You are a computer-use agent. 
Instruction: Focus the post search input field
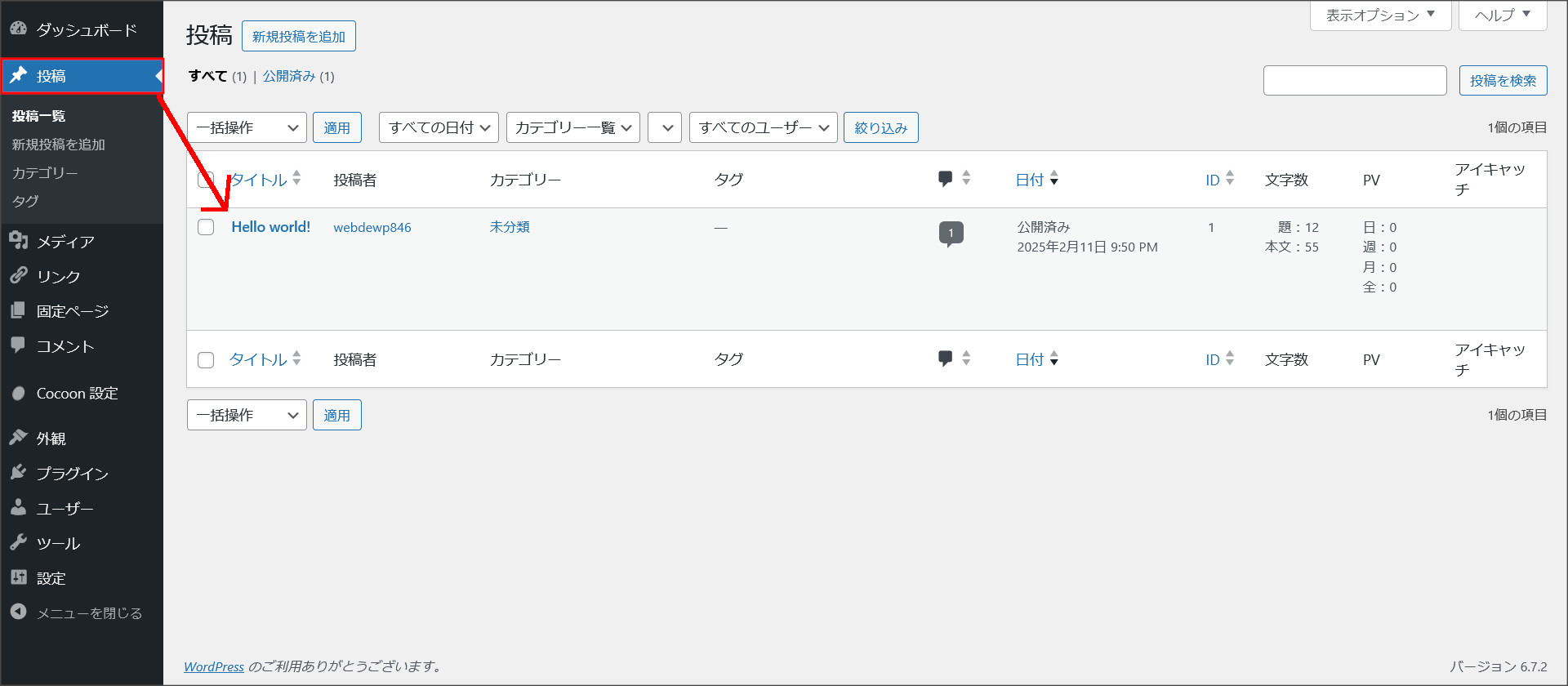1356,80
